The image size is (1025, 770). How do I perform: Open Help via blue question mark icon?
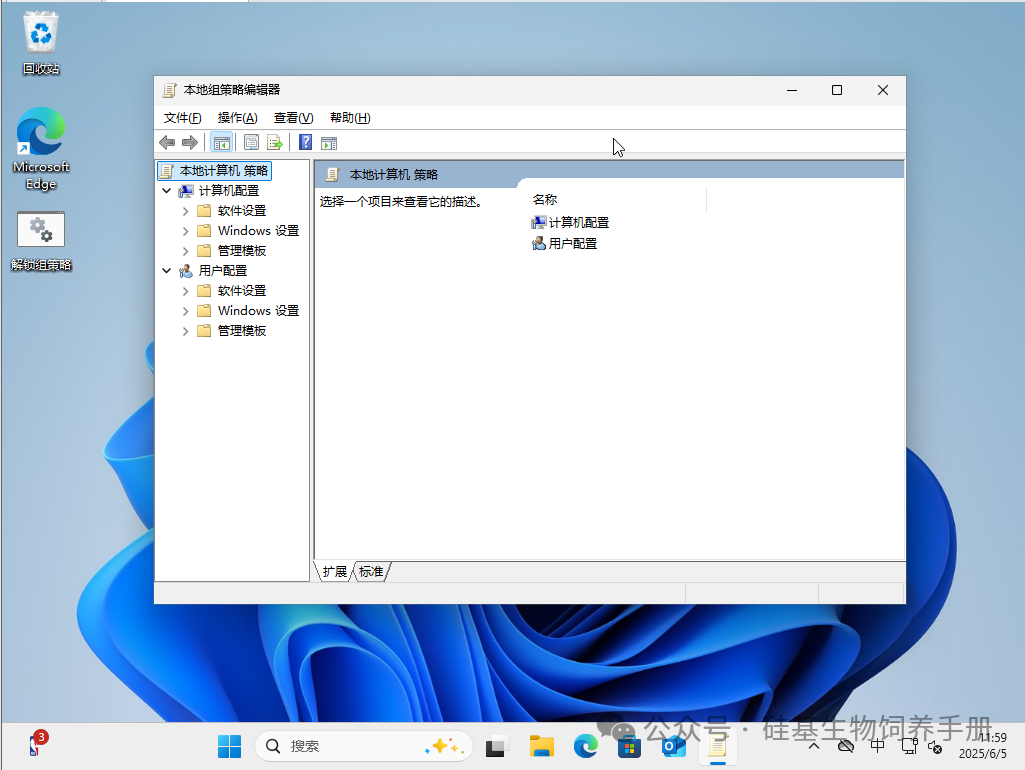(306, 143)
